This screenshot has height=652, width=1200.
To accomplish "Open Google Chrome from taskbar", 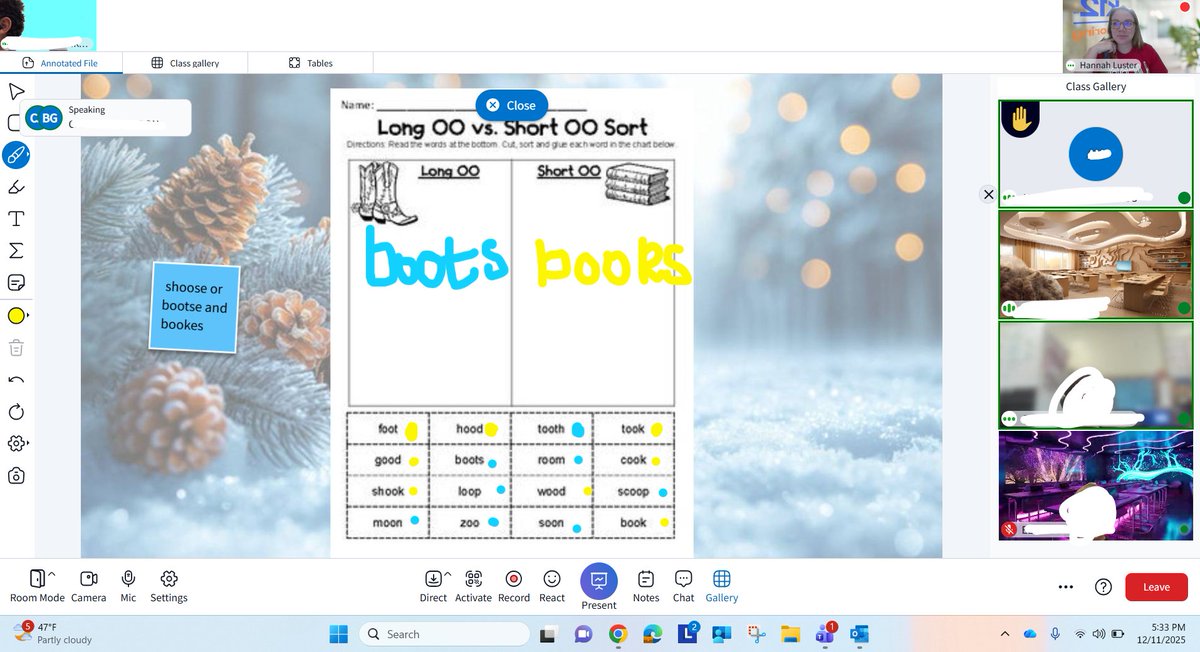I will pos(617,634).
